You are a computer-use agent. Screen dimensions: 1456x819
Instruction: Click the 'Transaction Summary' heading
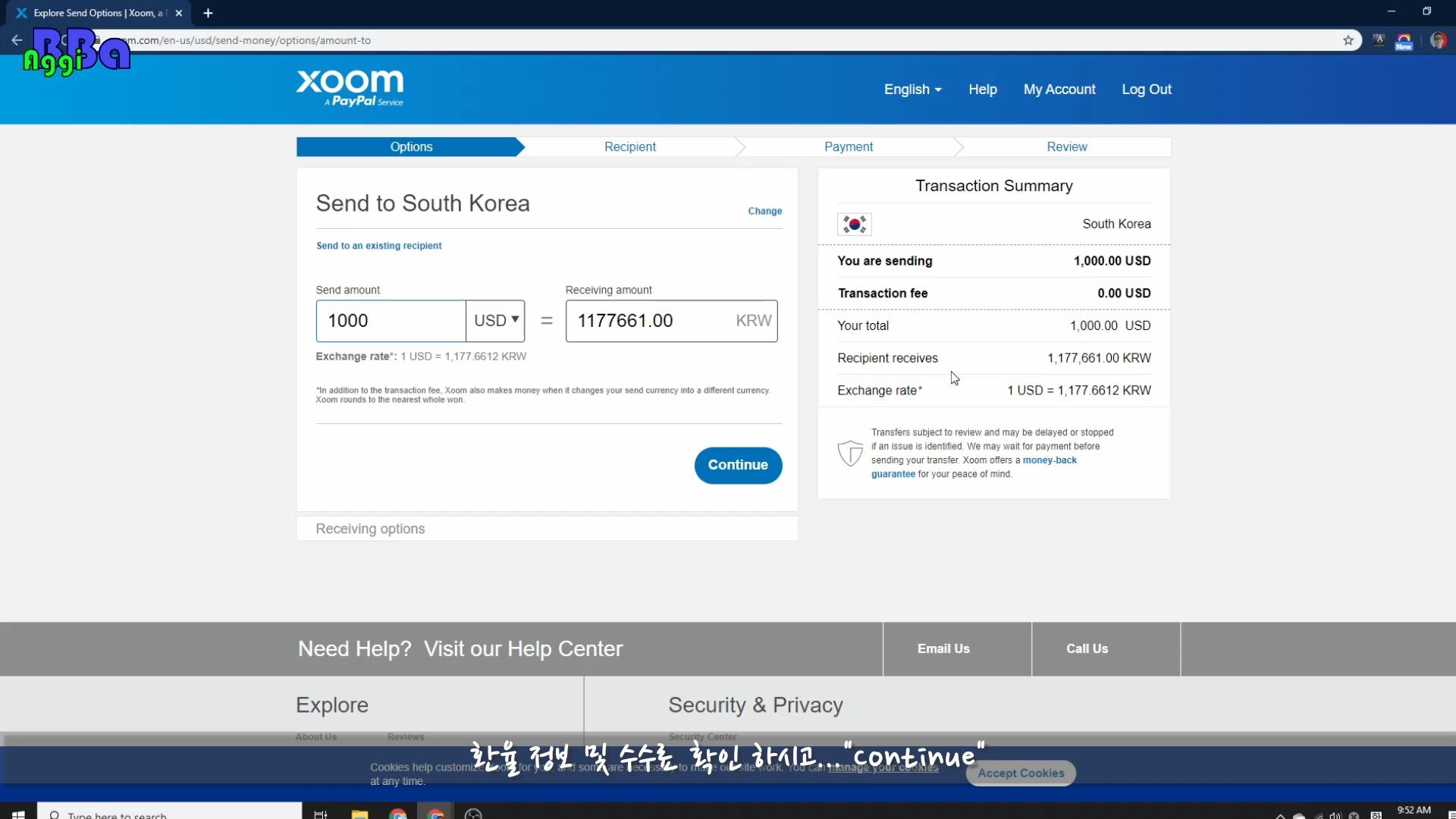993,186
